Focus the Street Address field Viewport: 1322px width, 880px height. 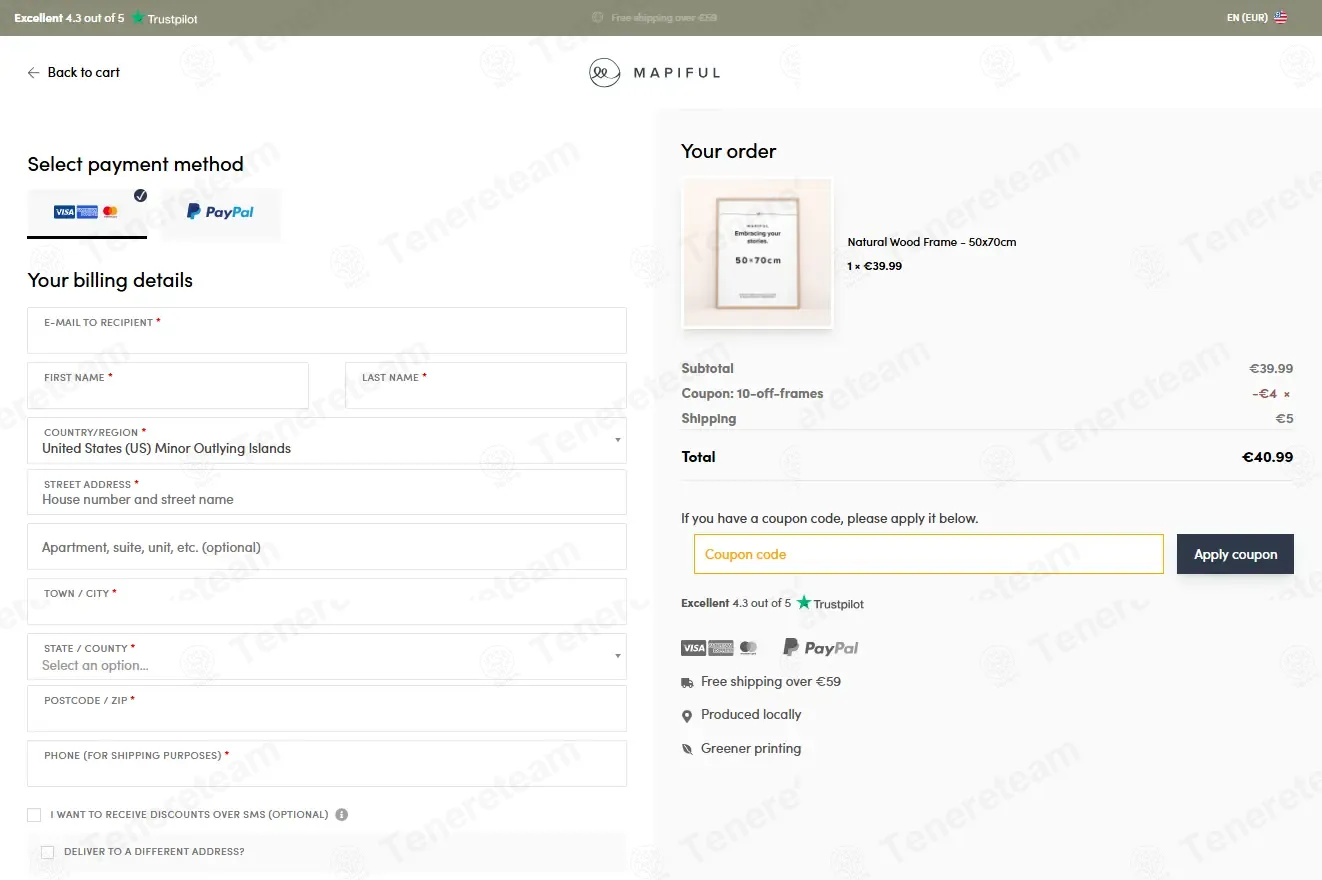(x=327, y=492)
